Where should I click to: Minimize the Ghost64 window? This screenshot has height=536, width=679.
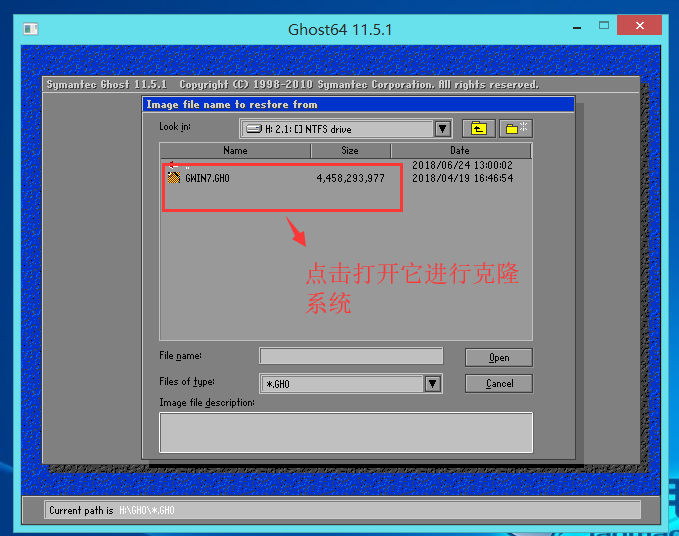pos(577,28)
